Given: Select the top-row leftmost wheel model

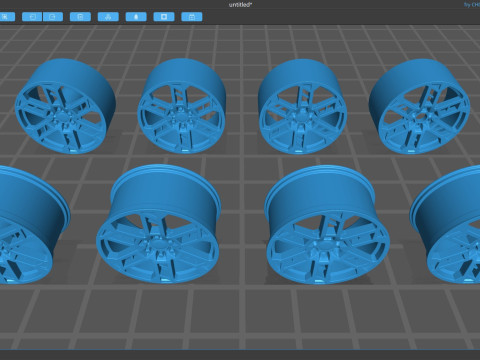Looking at the screenshot, I should click(x=65, y=106).
